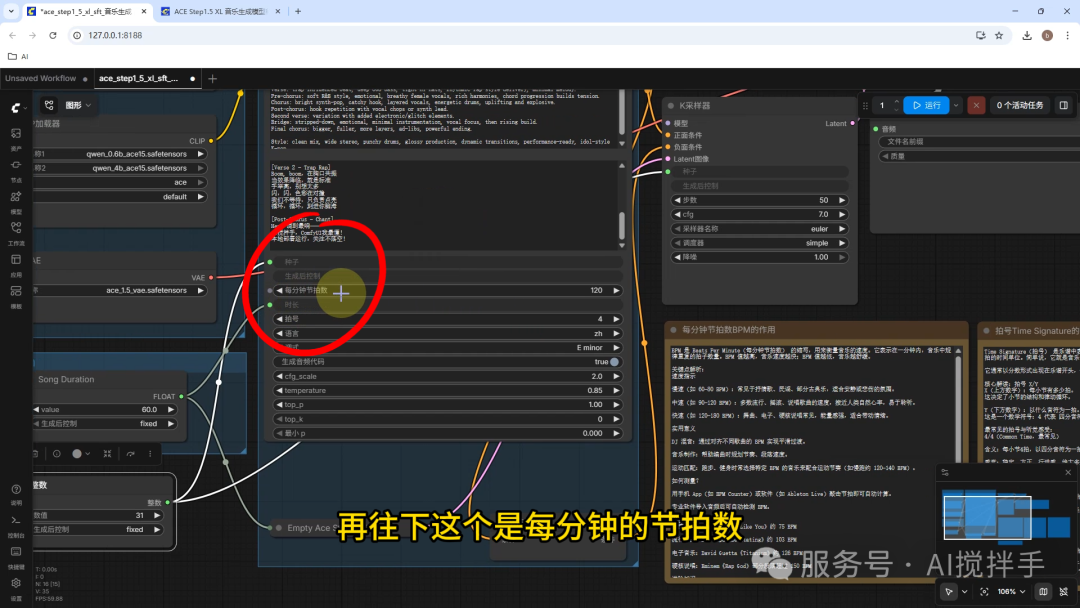Increase cfg 7.0 with right arrow
The height and width of the screenshot is (608, 1080).
tap(842, 215)
